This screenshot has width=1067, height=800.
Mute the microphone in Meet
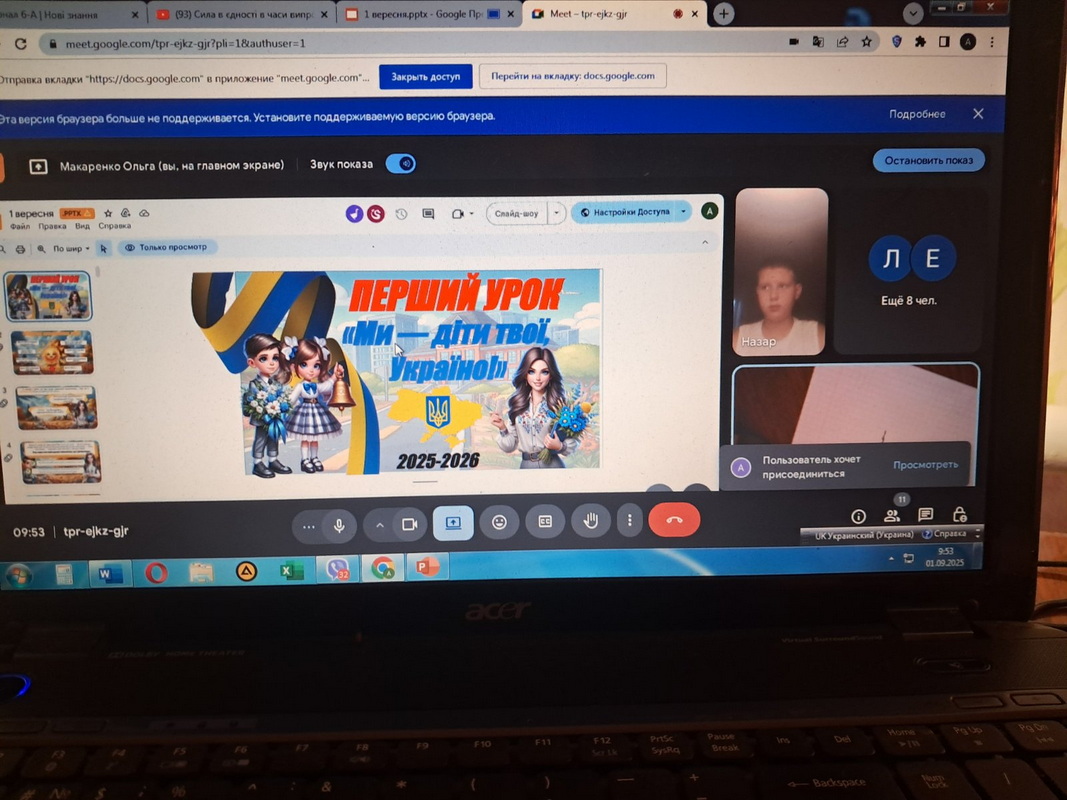pos(340,525)
